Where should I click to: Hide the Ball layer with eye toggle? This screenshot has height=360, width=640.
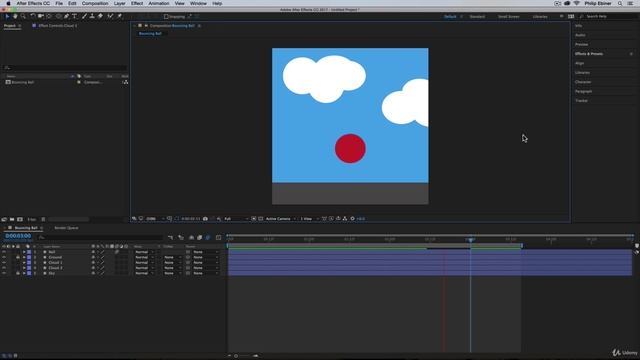[4, 252]
